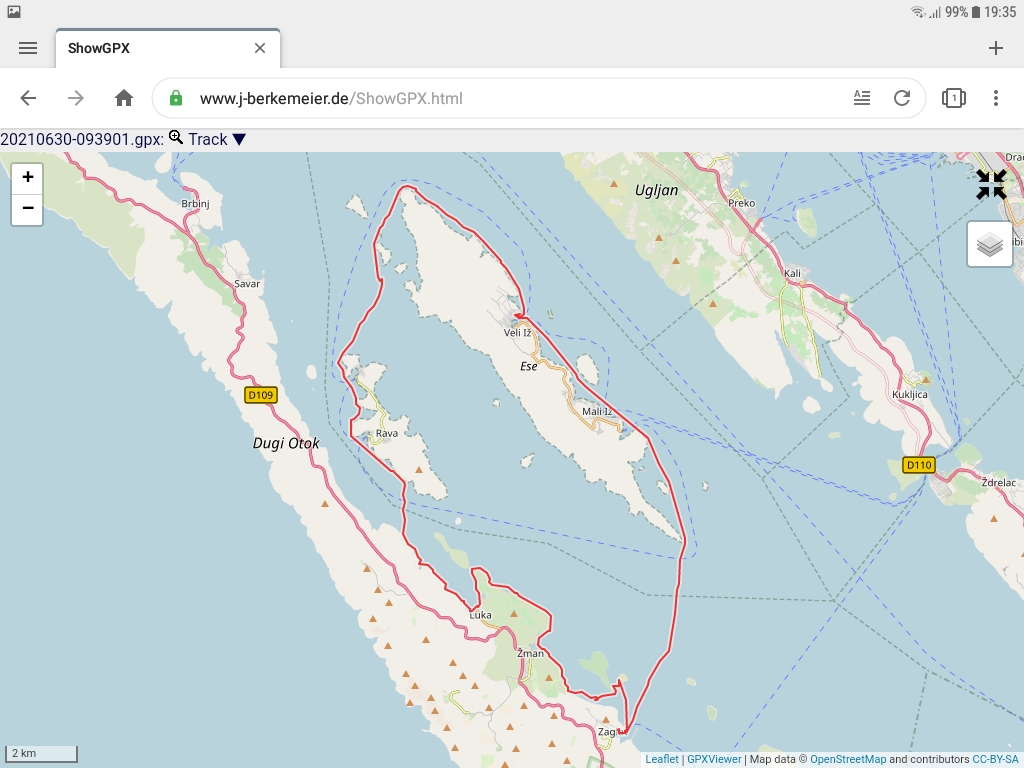Follow the Leaflet attribution link
Screen dimensions: 1024x768
coord(661,757)
